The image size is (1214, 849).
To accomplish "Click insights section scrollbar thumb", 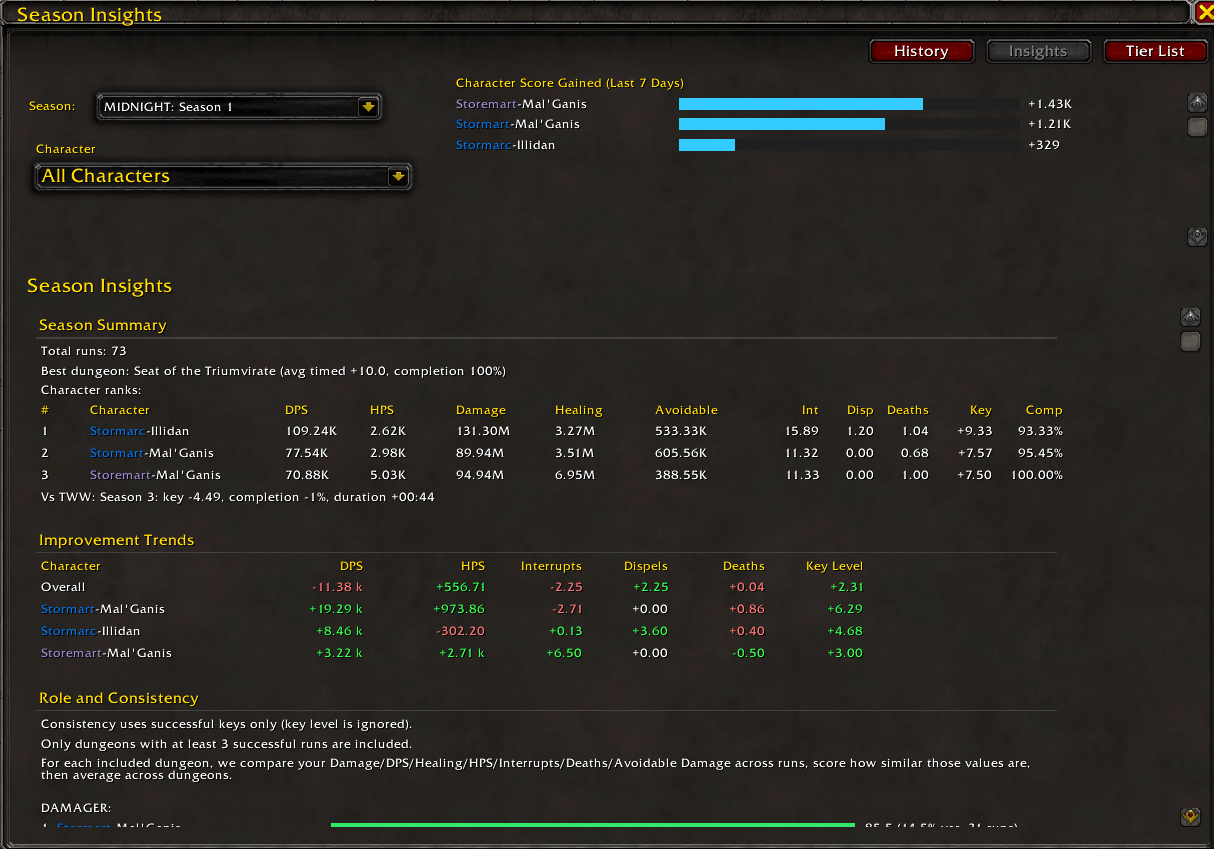I will pyautogui.click(x=1190, y=341).
